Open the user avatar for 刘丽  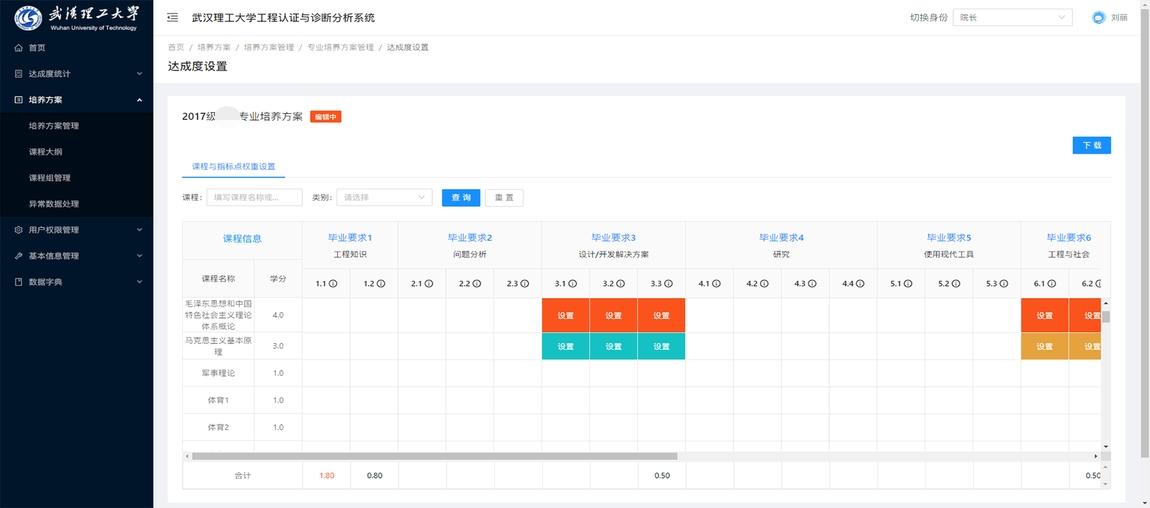point(1098,18)
